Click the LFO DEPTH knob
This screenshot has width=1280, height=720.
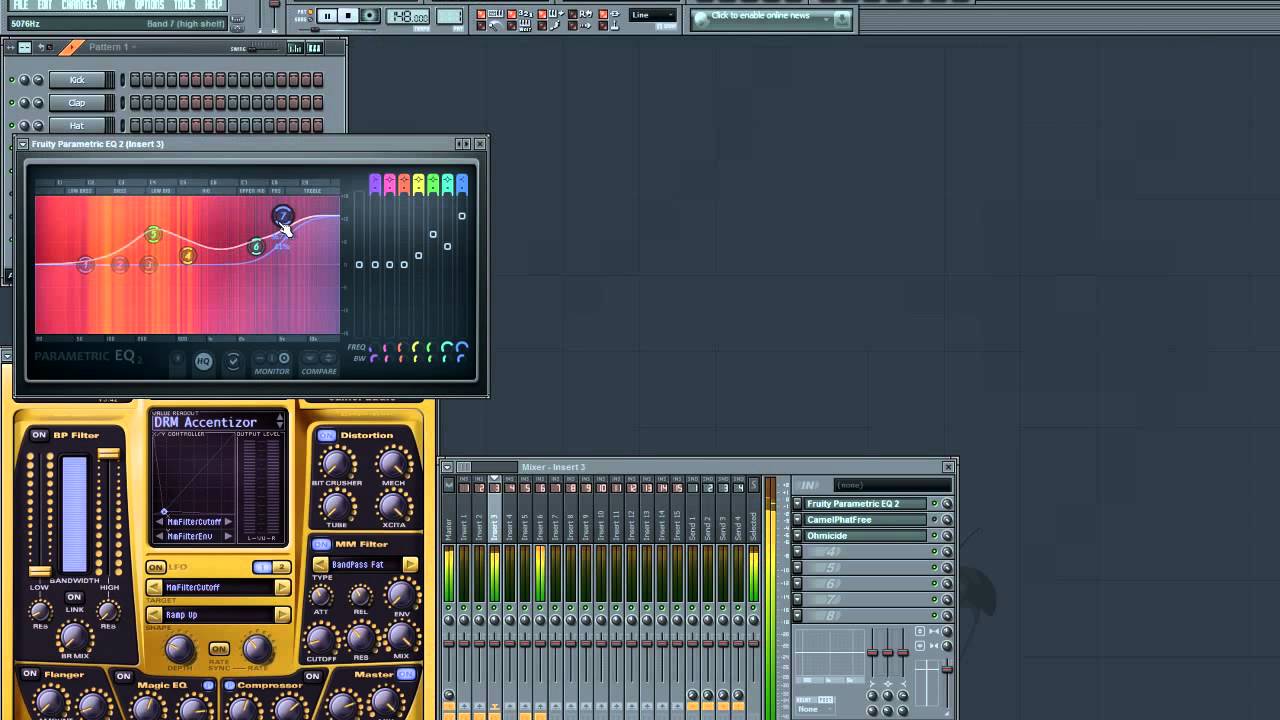pyautogui.click(x=179, y=649)
